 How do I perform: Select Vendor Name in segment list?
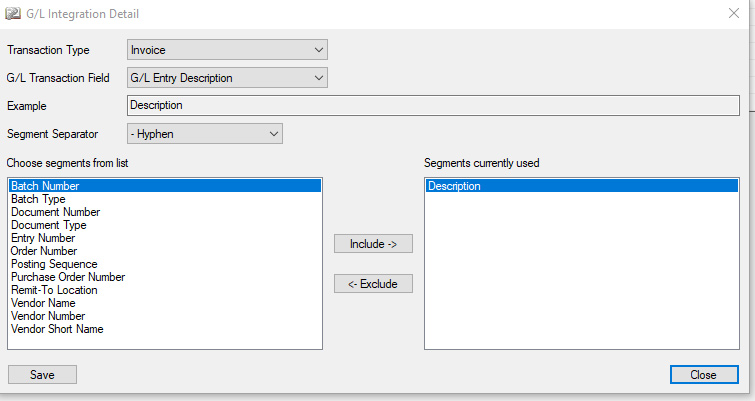click(x=43, y=303)
